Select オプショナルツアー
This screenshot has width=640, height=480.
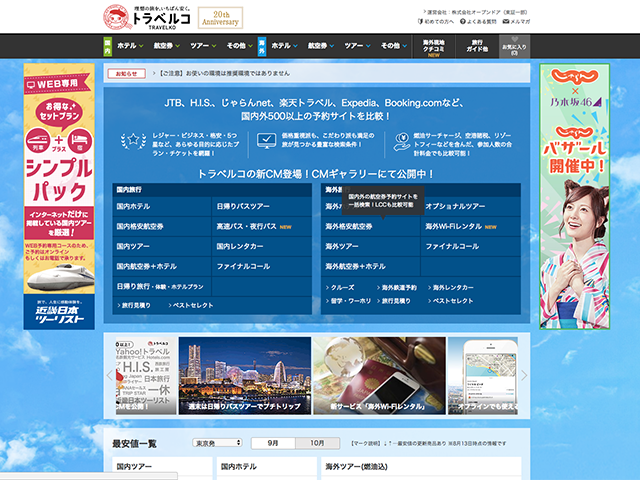click(x=471, y=207)
